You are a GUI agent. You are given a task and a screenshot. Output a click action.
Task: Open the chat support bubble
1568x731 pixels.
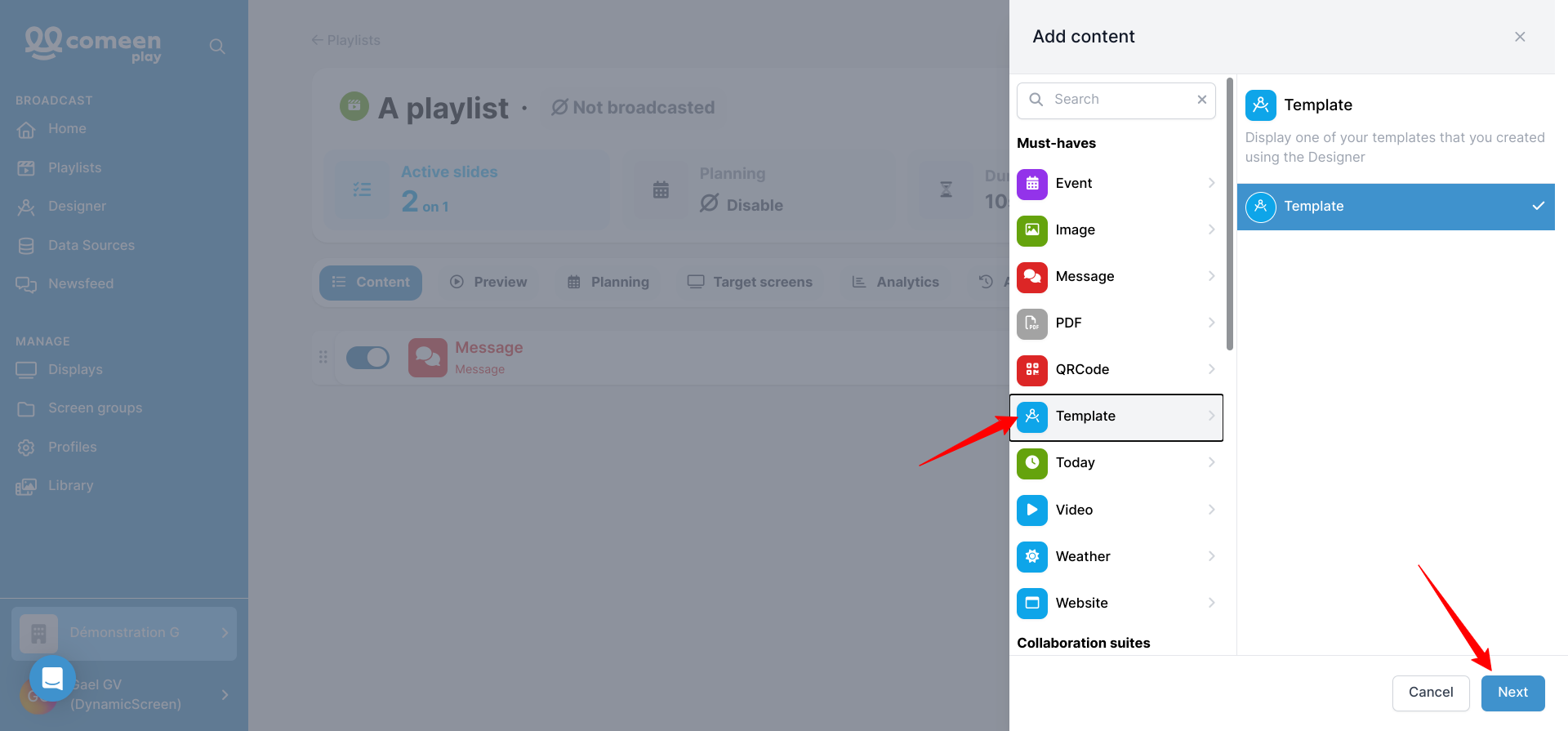52,678
